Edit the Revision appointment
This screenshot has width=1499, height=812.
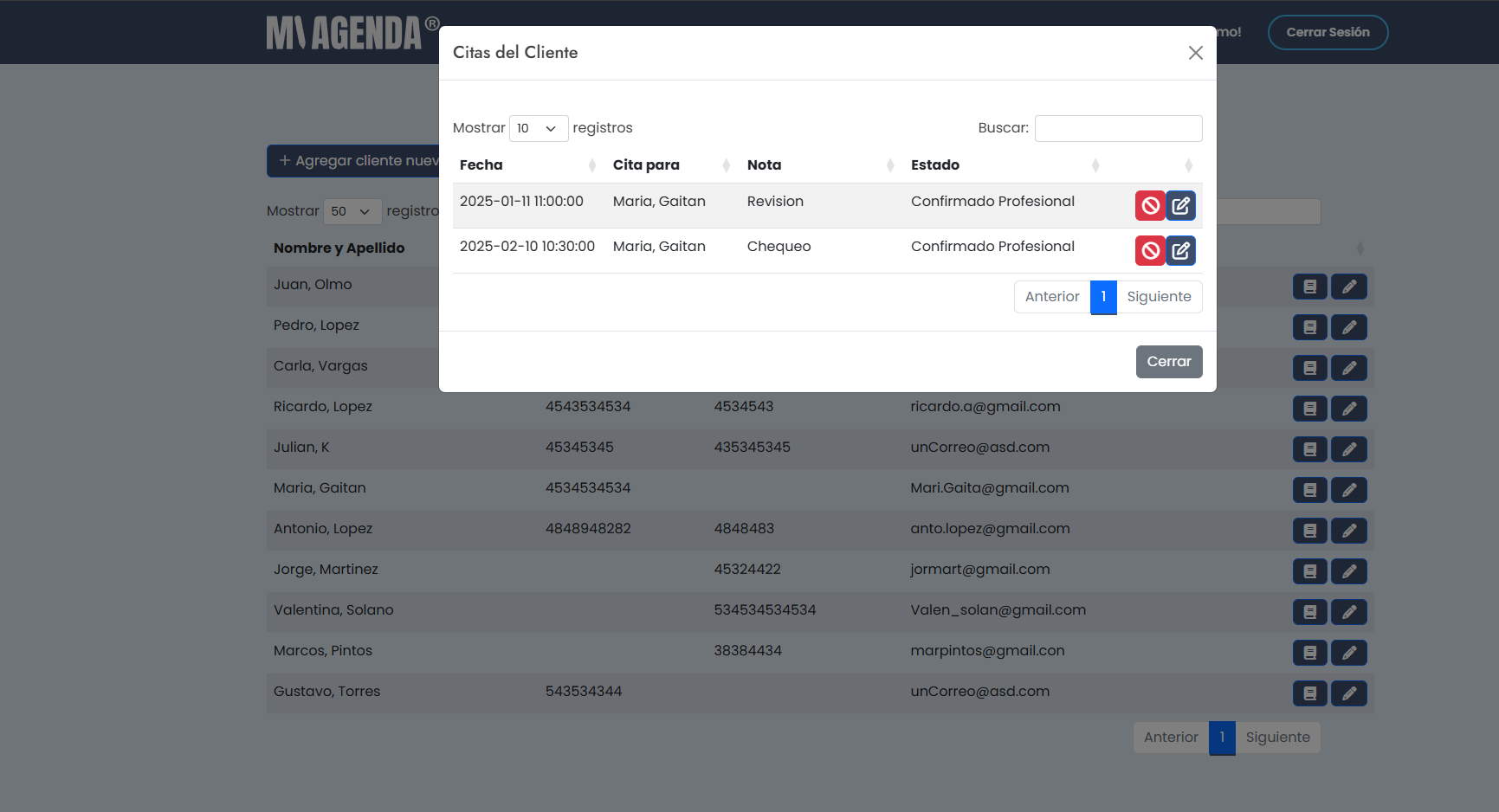click(x=1180, y=206)
